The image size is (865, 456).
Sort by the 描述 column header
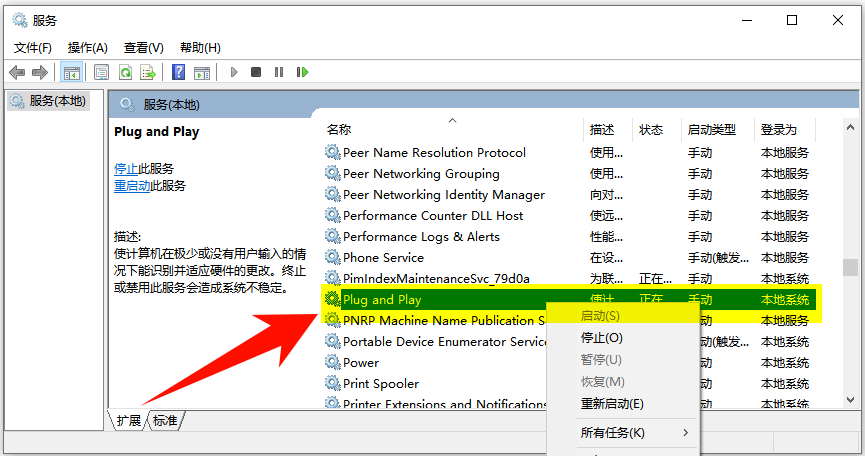click(607, 130)
